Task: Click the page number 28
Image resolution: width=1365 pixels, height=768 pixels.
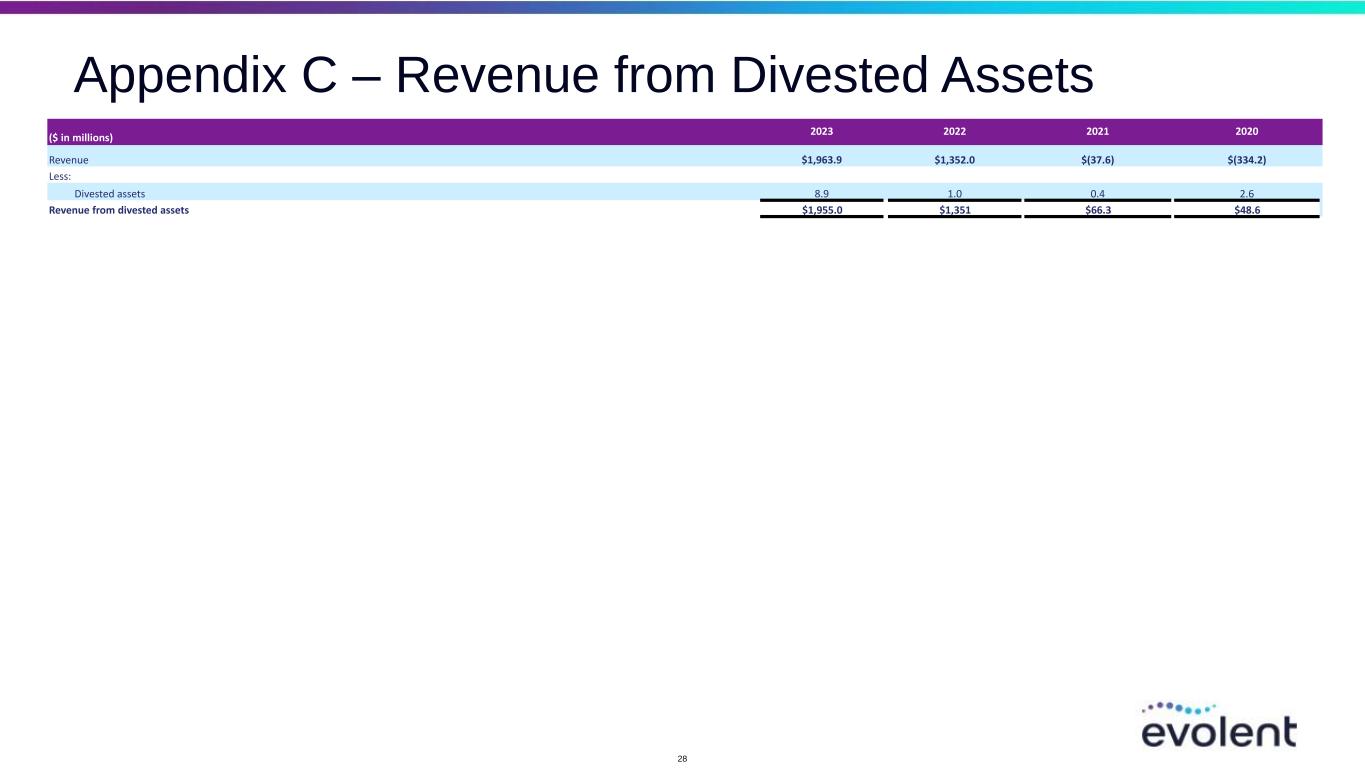Action: coord(682,759)
